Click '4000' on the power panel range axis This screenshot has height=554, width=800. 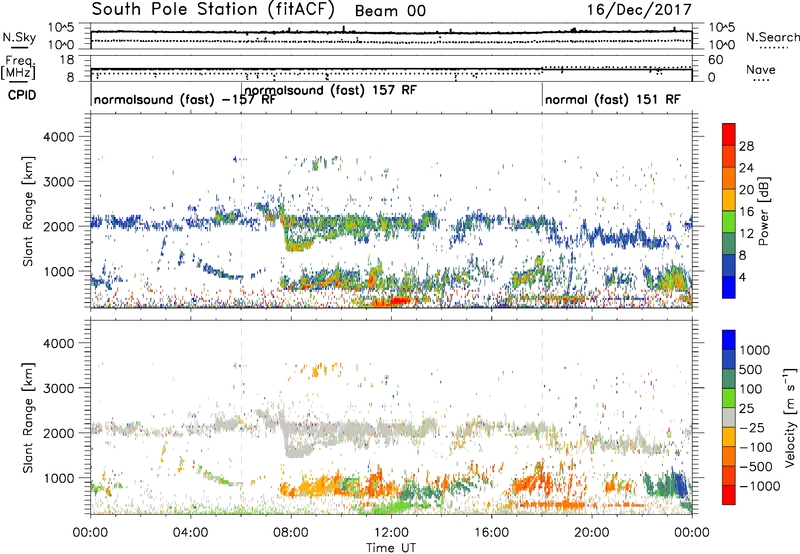pos(58,137)
